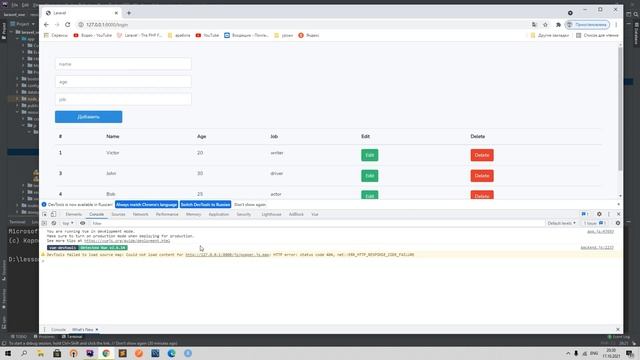Close the Laravel browser tab
640x360 pixels.
click(x=116, y=13)
